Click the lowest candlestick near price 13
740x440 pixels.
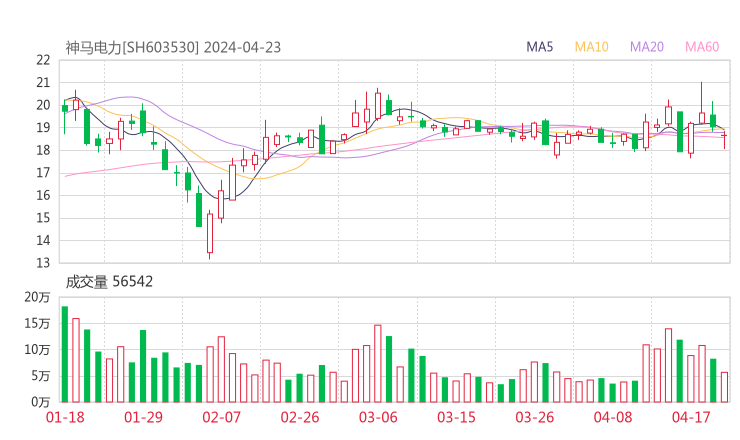[210, 233]
